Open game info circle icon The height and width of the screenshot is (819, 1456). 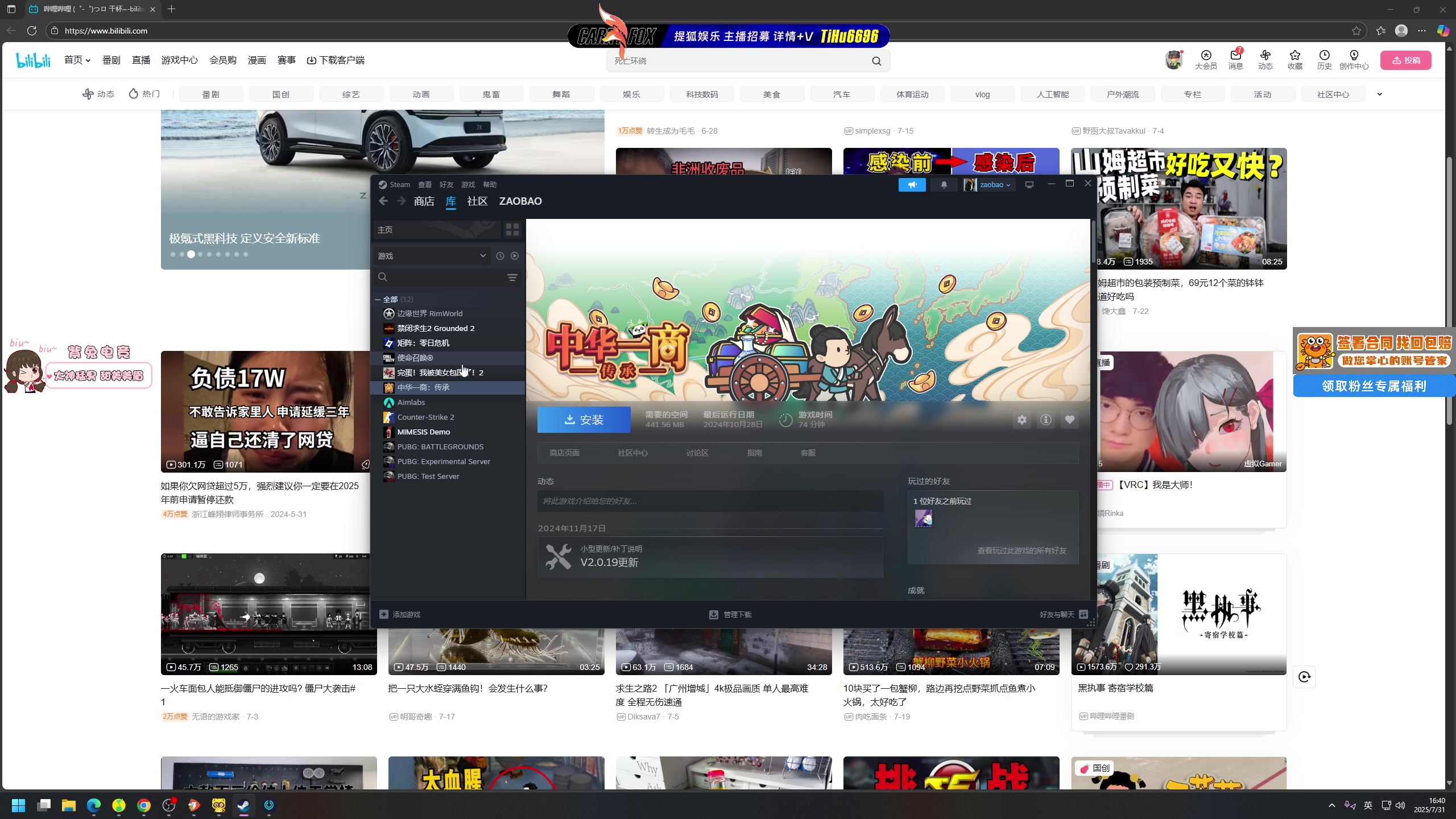tap(1046, 420)
